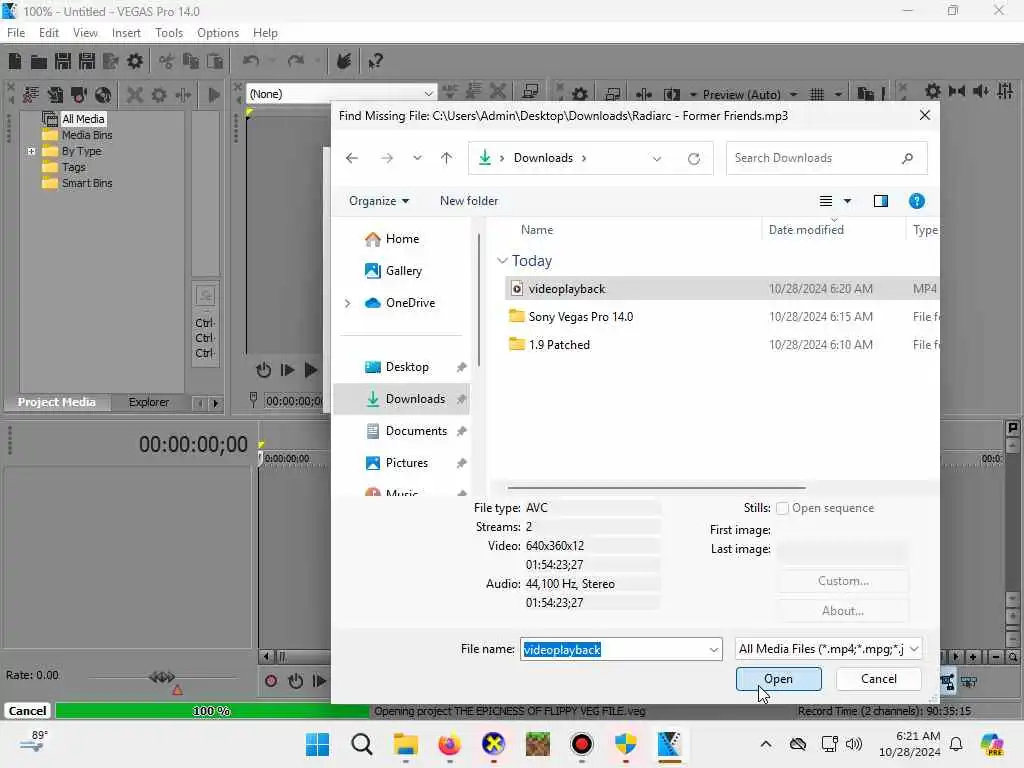Click the refresh icon in dialog address bar
This screenshot has height=768, width=1024.
click(x=694, y=159)
